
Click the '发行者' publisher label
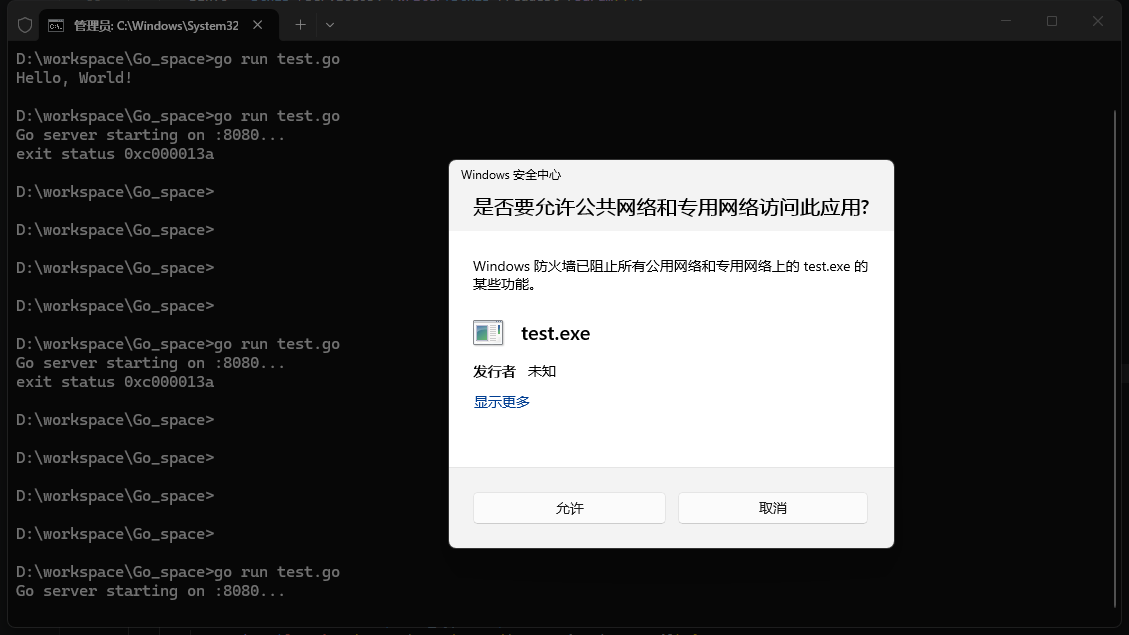pos(494,371)
